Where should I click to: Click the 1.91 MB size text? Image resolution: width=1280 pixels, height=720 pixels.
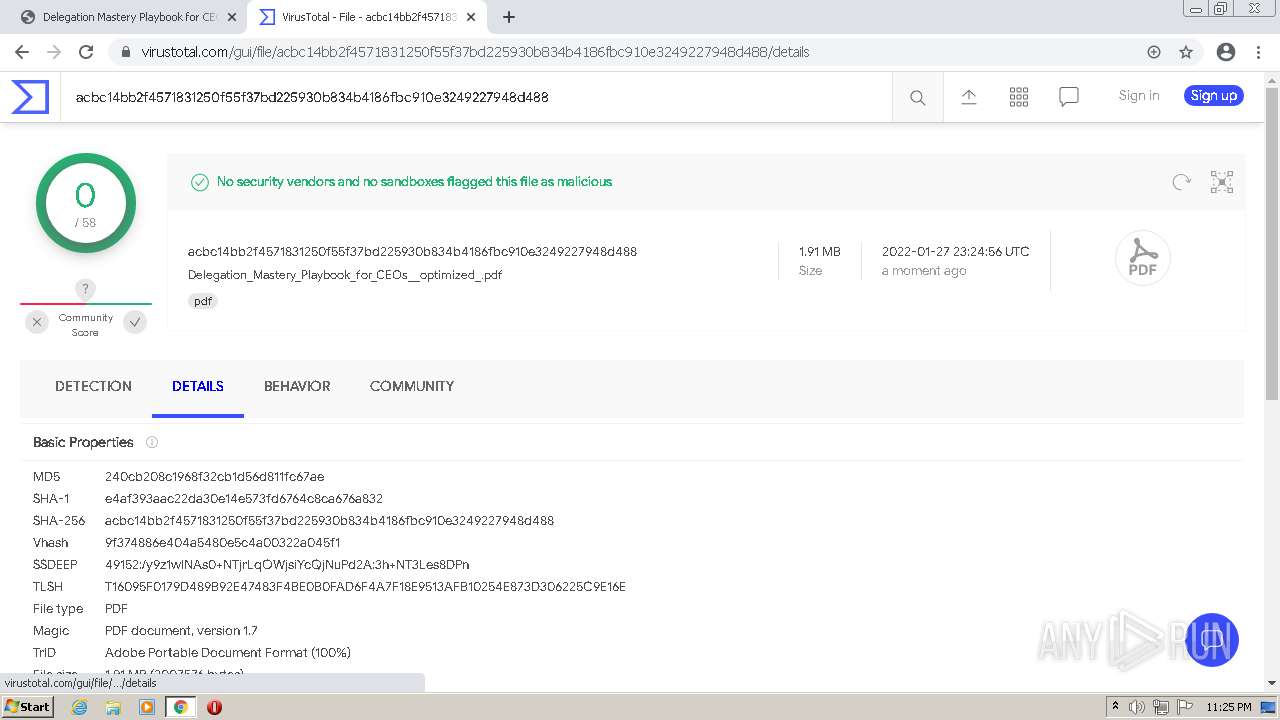click(819, 252)
